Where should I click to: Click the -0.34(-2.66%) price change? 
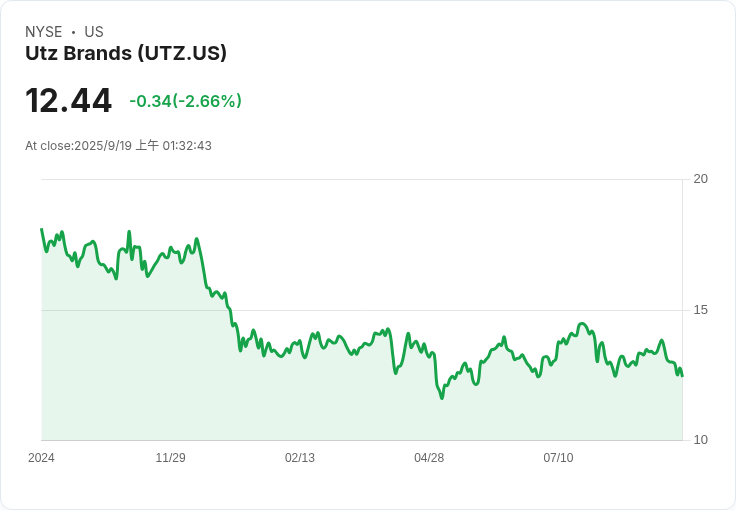click(185, 101)
